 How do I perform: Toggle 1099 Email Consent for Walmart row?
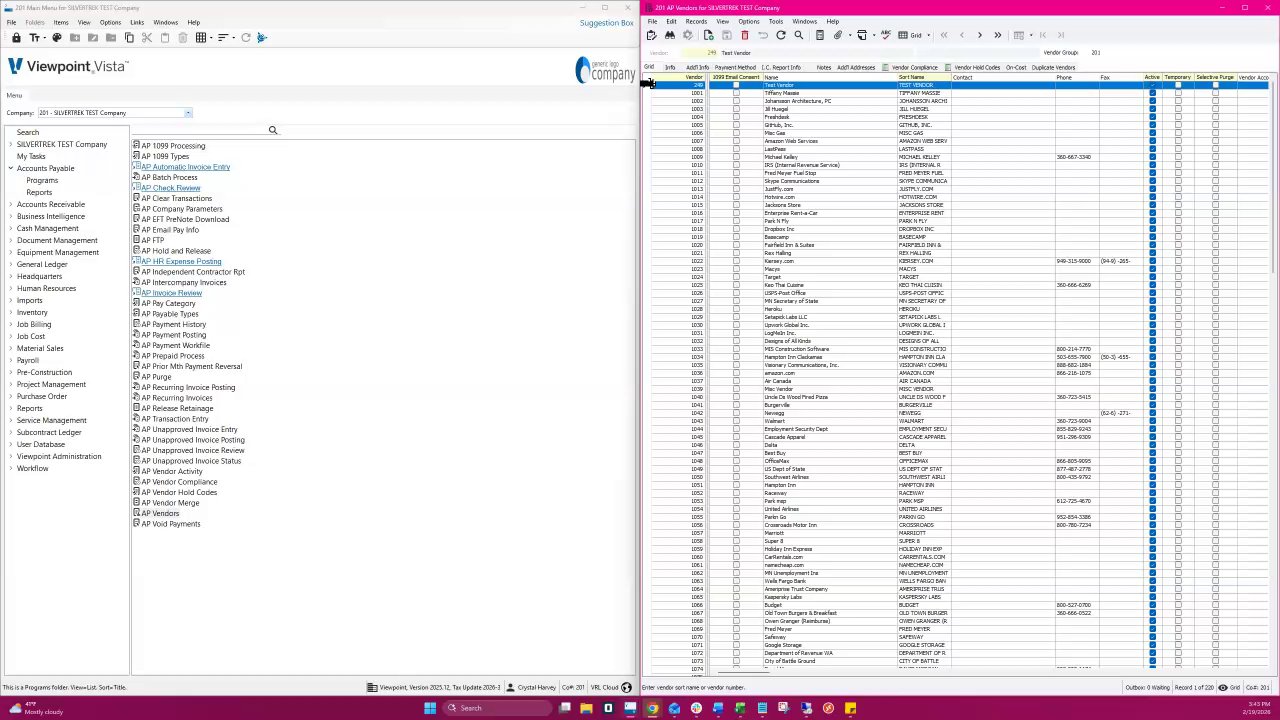tap(736, 421)
